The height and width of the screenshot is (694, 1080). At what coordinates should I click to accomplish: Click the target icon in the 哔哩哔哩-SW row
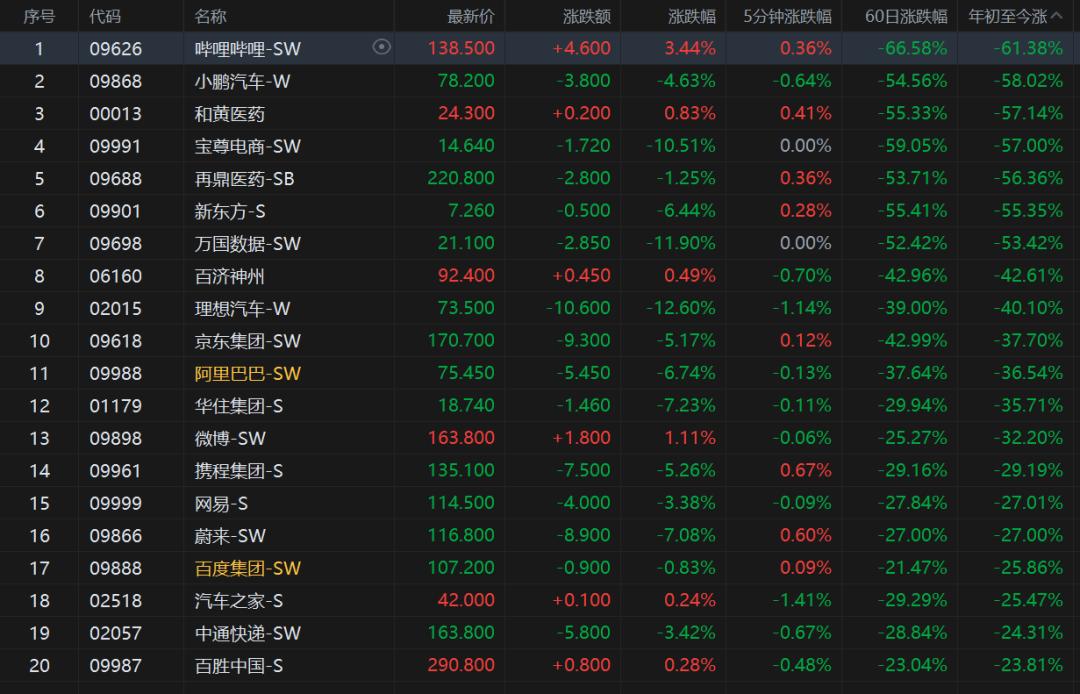point(382,47)
